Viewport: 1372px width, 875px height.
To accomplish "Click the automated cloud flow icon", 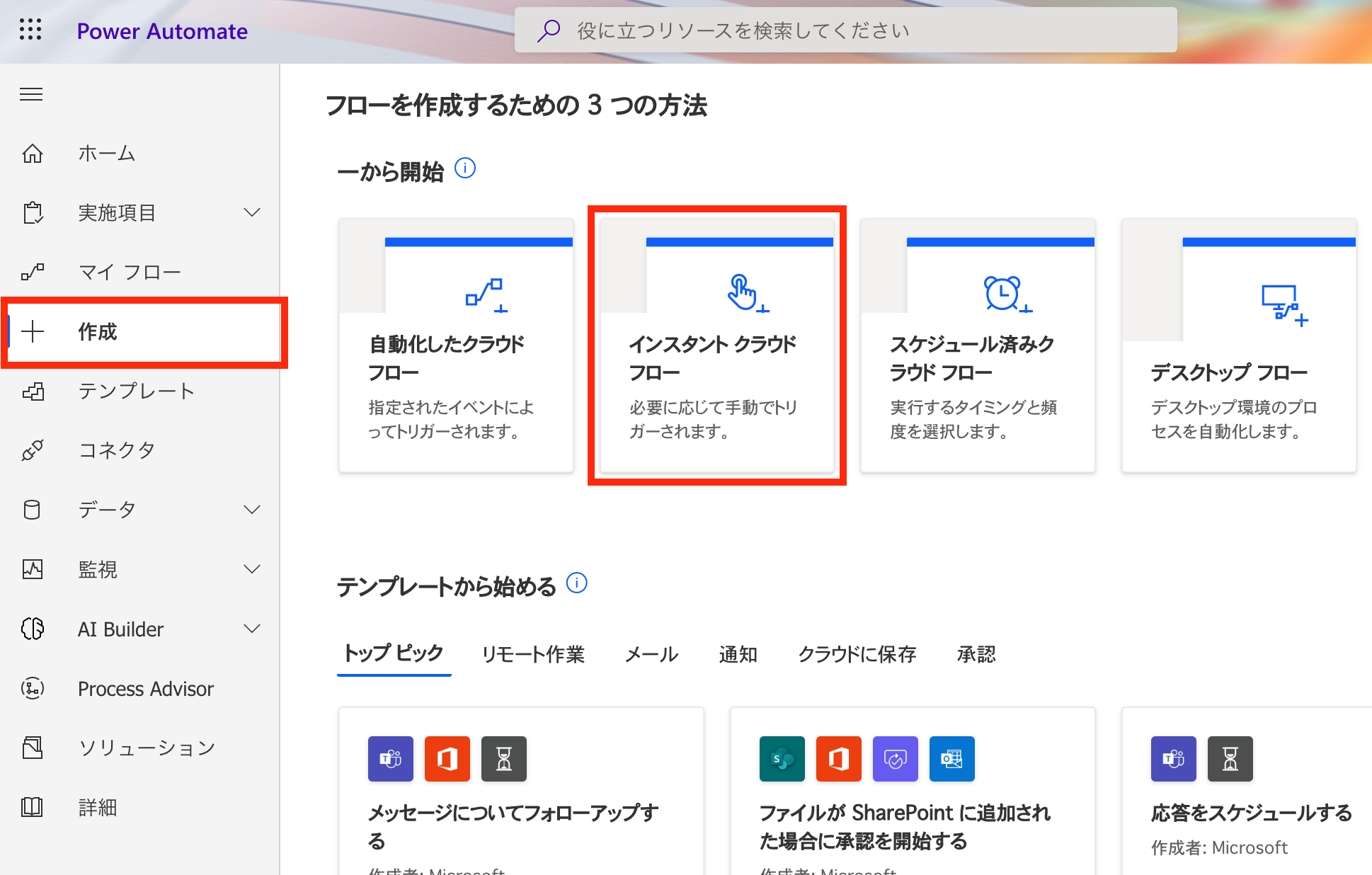I will pos(486,294).
